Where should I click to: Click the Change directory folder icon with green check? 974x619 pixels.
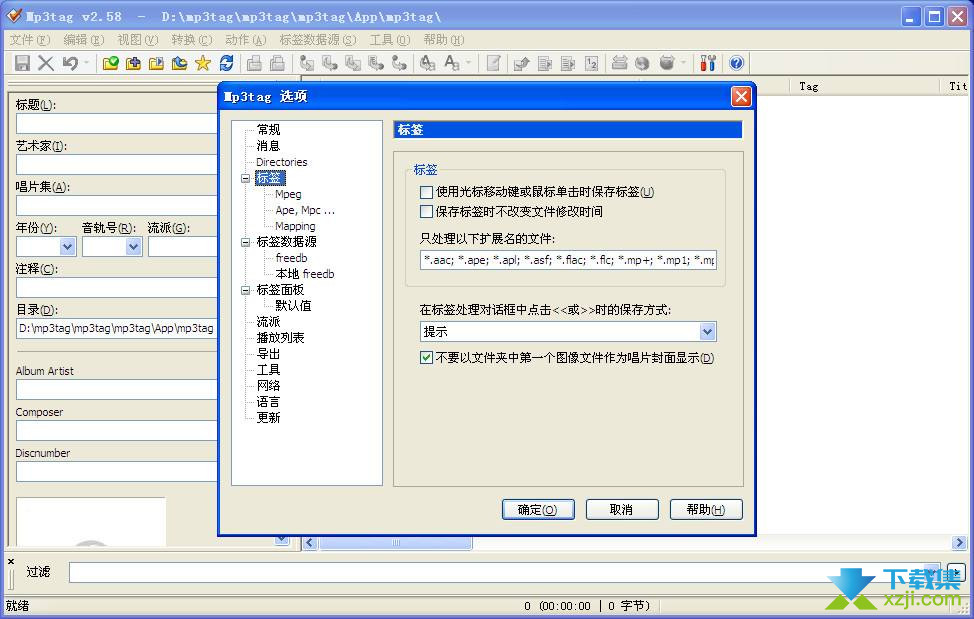[111, 63]
